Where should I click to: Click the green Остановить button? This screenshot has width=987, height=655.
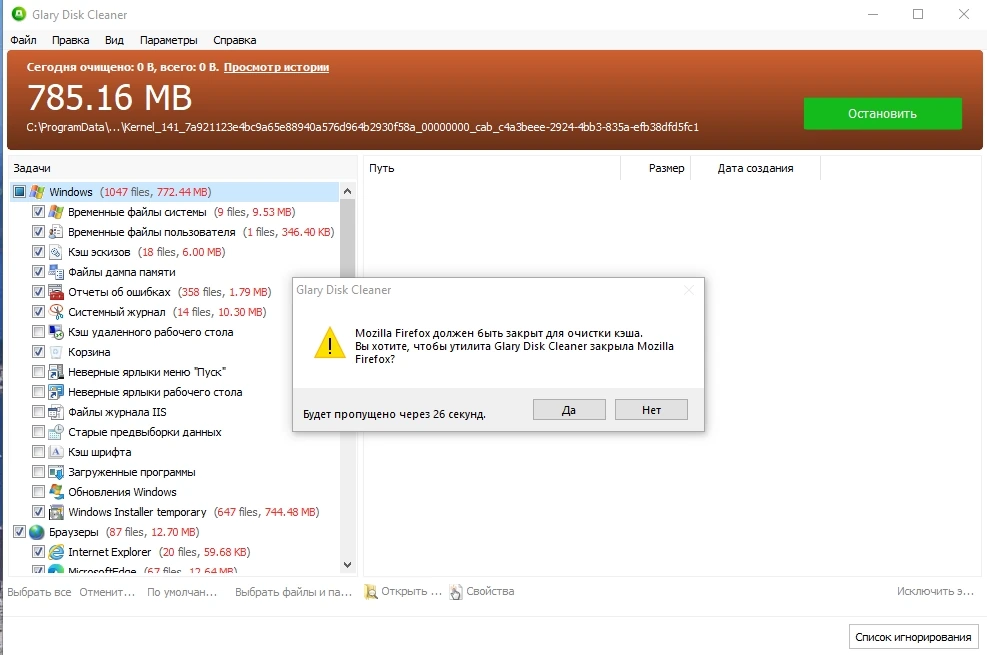(883, 114)
